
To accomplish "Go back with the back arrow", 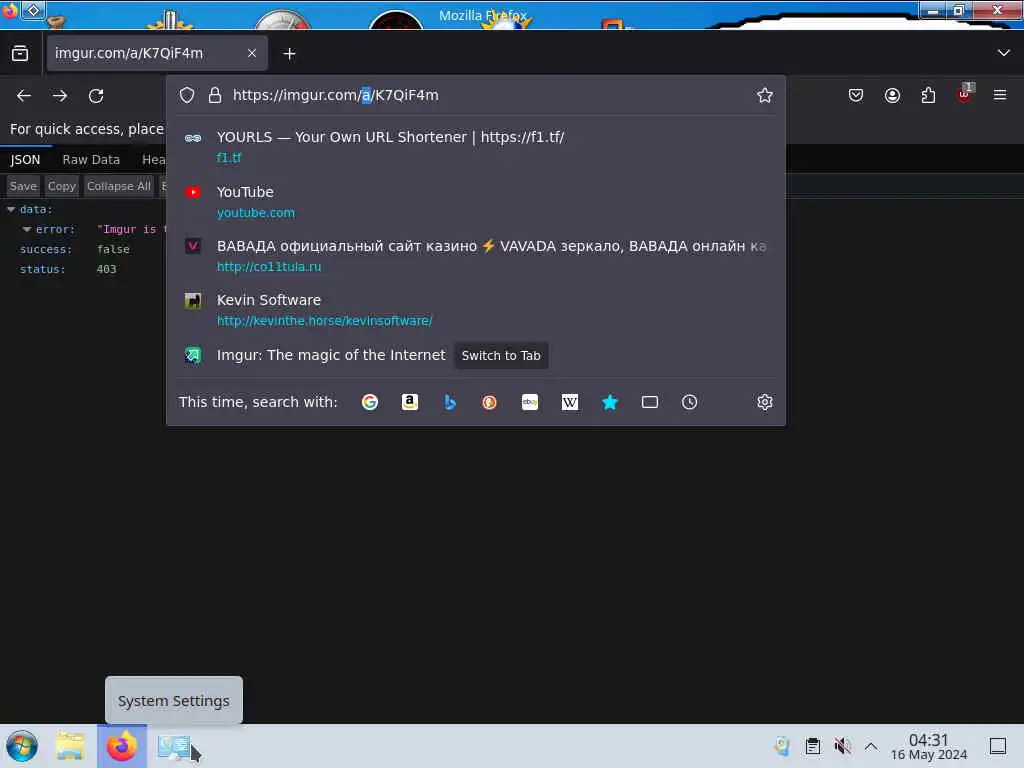I will 24,96.
